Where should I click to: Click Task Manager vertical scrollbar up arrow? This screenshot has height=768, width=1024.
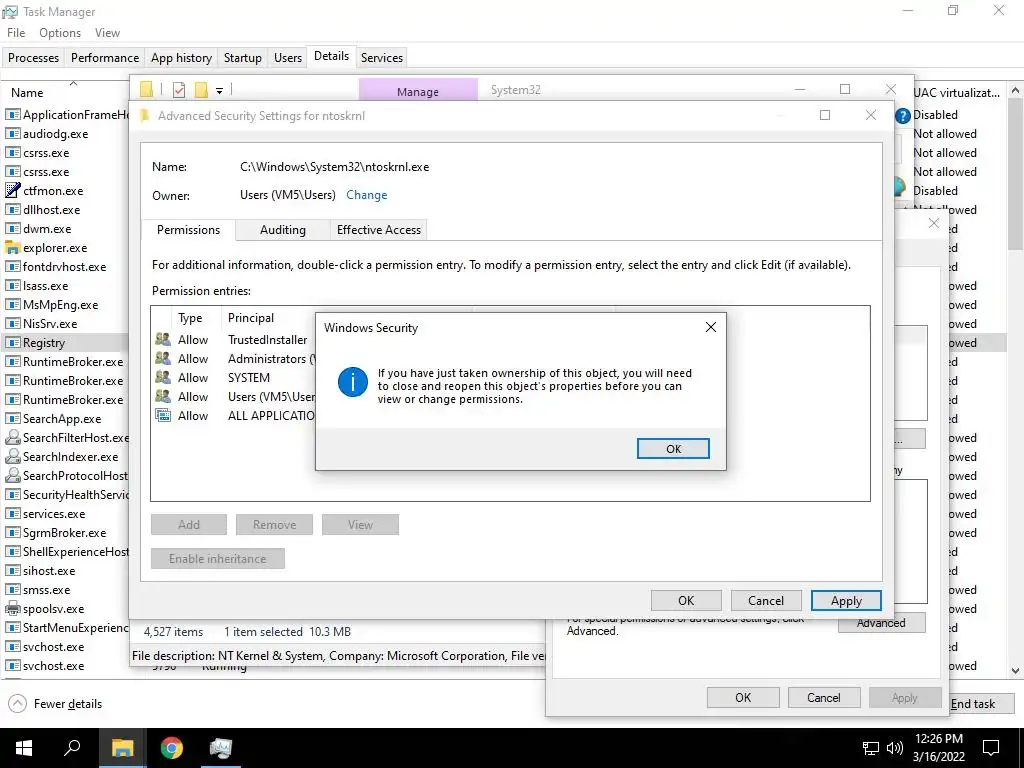1015,90
